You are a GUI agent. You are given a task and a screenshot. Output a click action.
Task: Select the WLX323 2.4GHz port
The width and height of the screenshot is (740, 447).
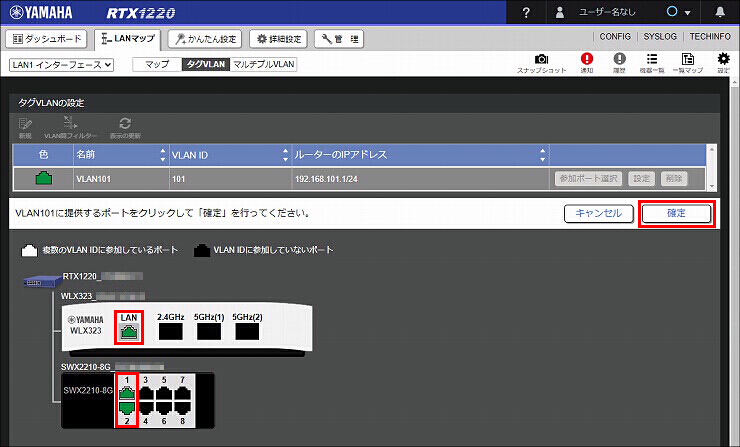coord(170,331)
